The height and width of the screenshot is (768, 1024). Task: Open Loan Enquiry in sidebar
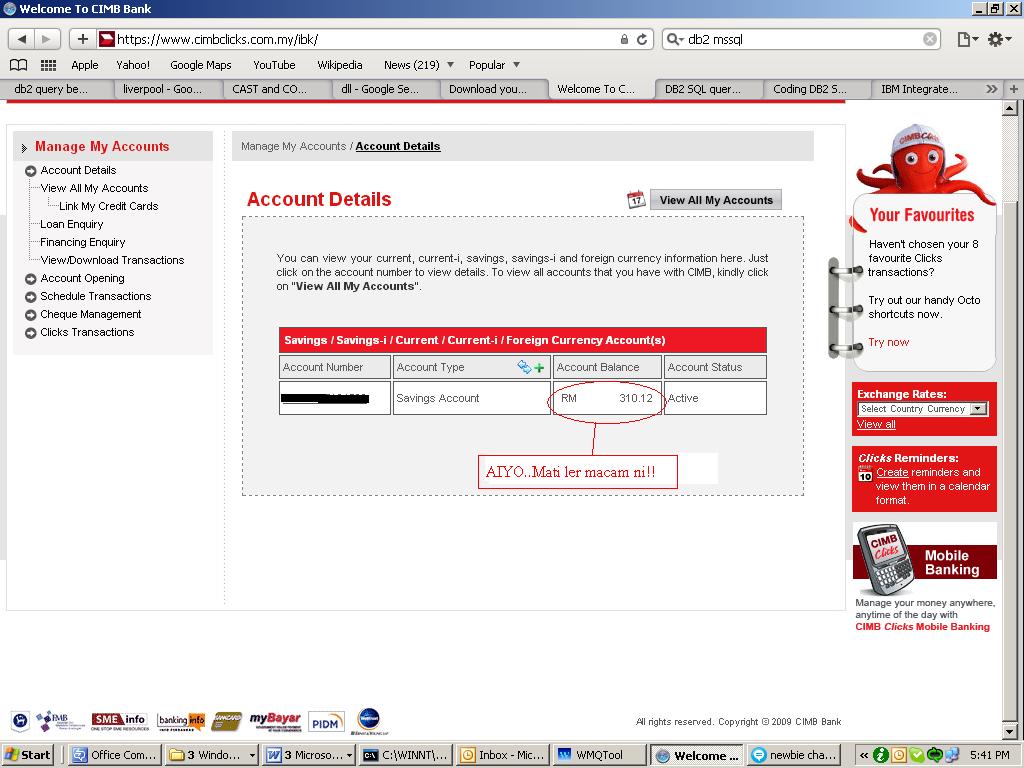pos(72,224)
